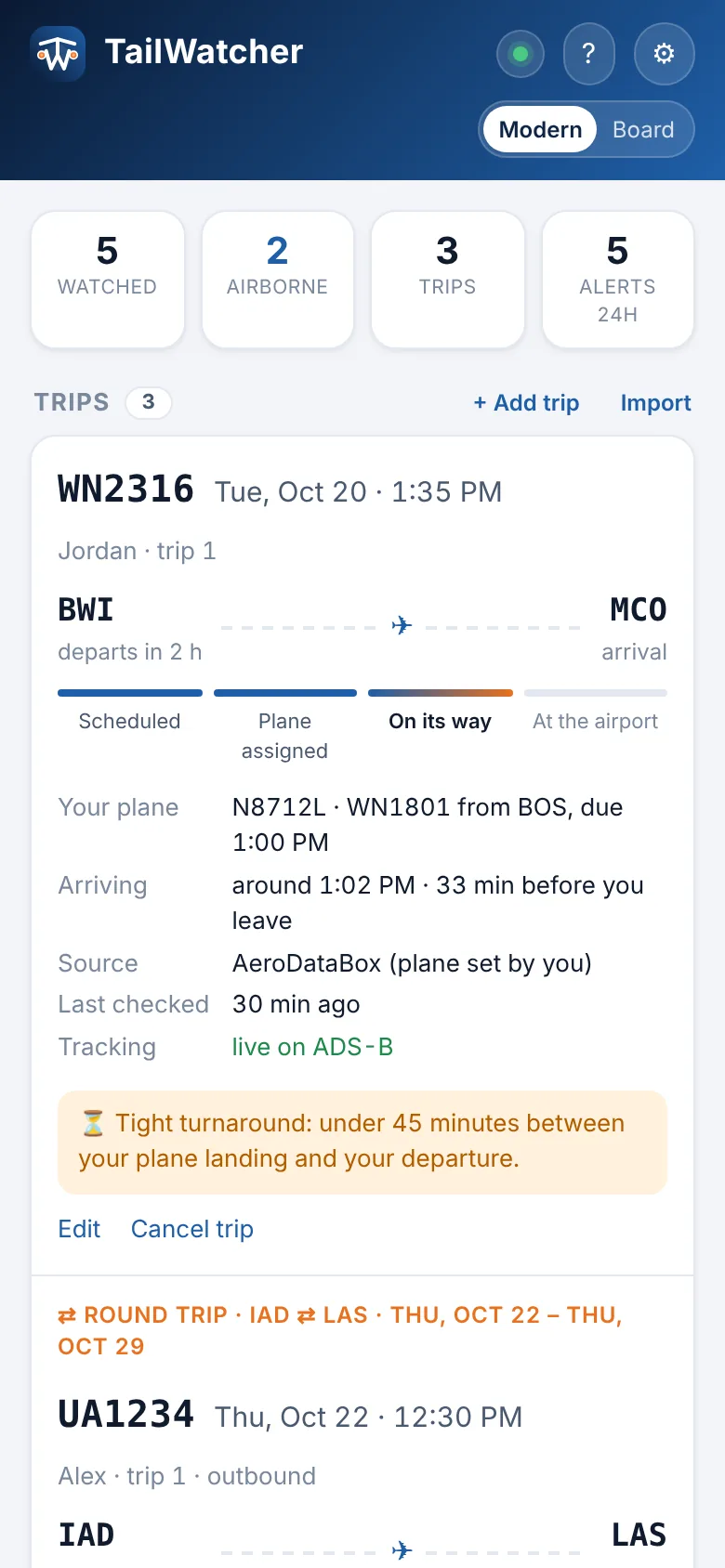Image resolution: width=725 pixels, height=1568 pixels.
Task: Click the hourglass icon in turnaround warning
Action: click(93, 1124)
